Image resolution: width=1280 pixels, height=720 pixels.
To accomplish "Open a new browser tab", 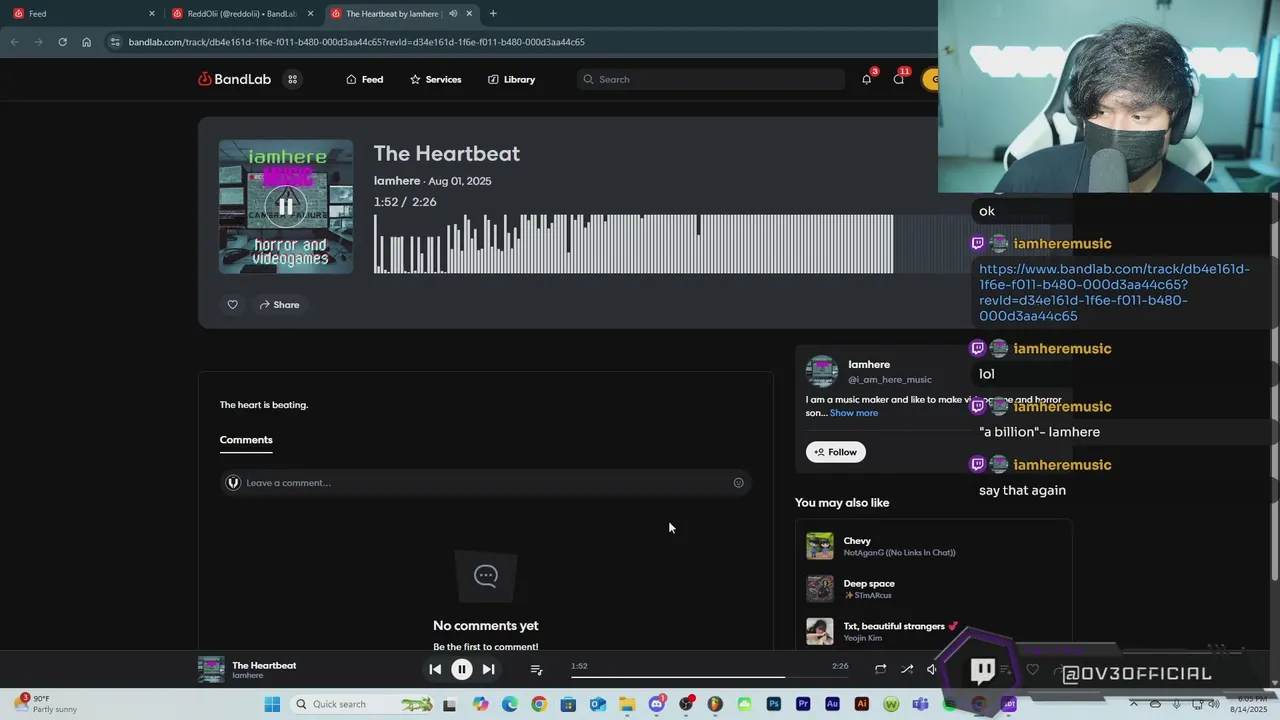I will pos(493,13).
